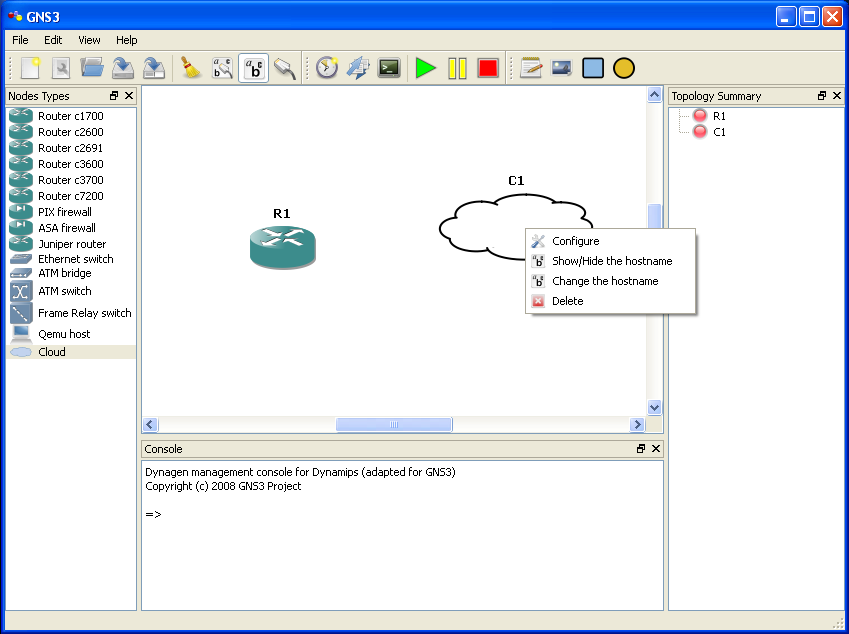Select ASA firewall node type
The width and height of the screenshot is (849, 634).
[71, 228]
